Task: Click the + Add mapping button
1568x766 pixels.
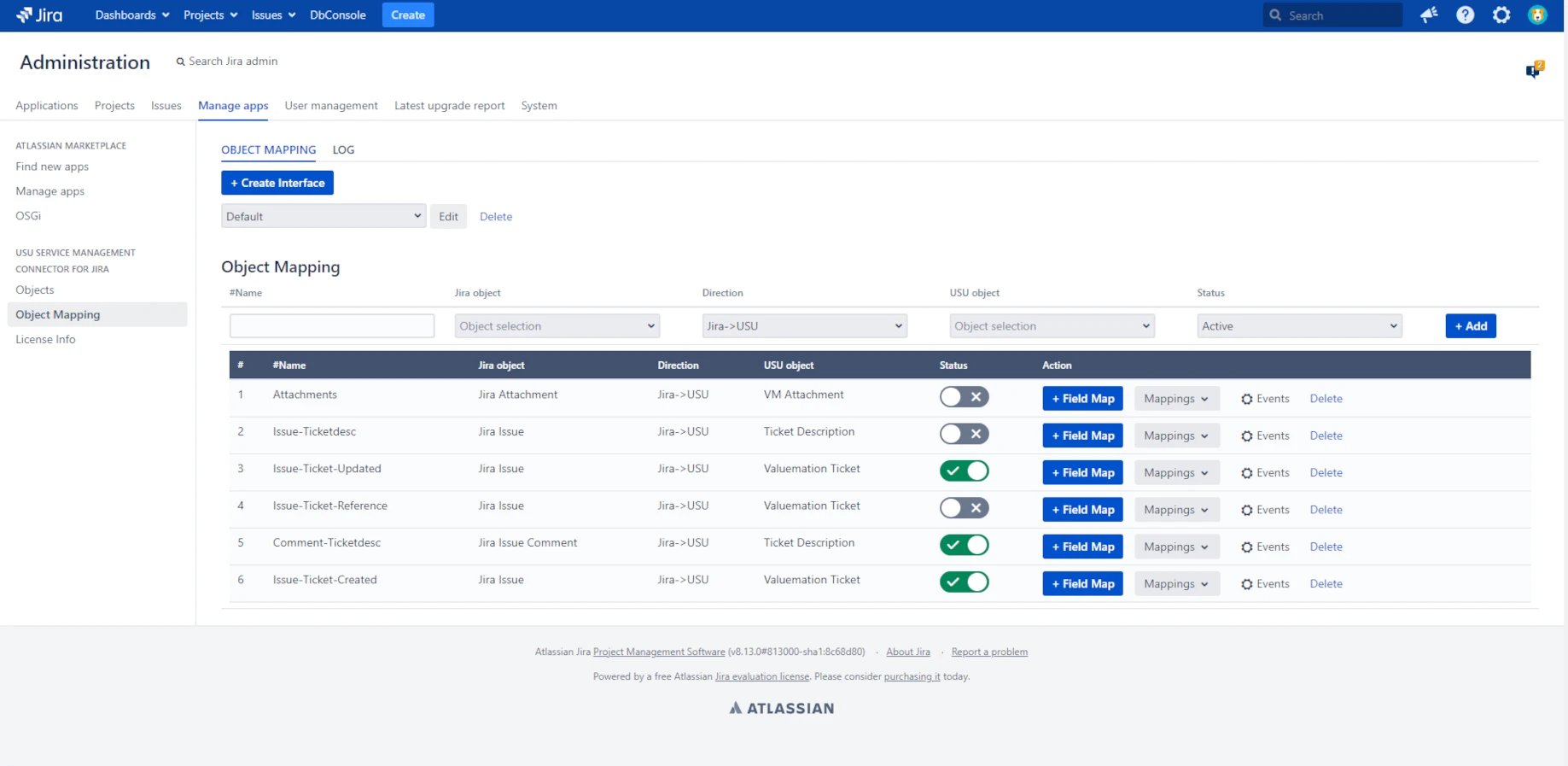Action: tap(1471, 326)
